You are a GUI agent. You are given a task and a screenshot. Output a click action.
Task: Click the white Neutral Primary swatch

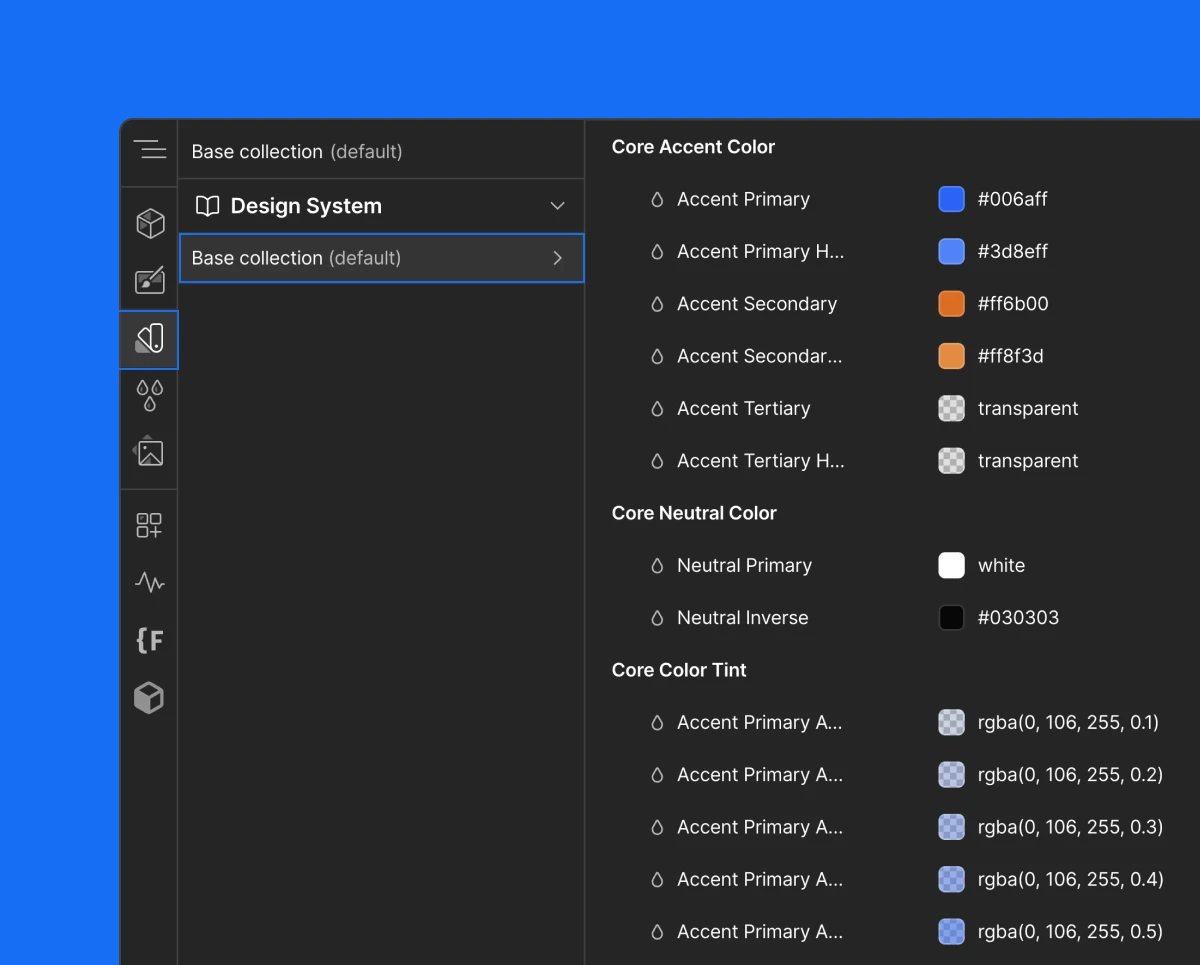[951, 565]
